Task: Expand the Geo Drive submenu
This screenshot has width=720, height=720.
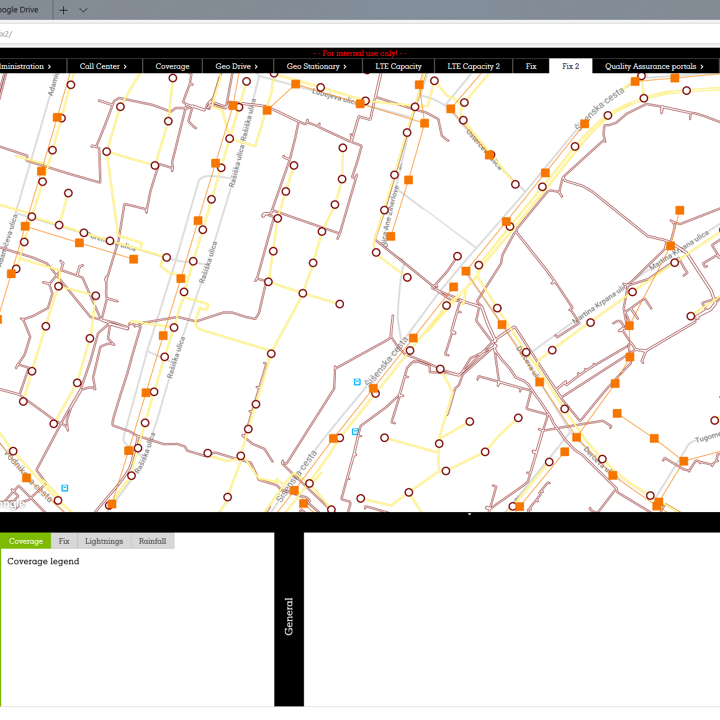Action: 236,66
